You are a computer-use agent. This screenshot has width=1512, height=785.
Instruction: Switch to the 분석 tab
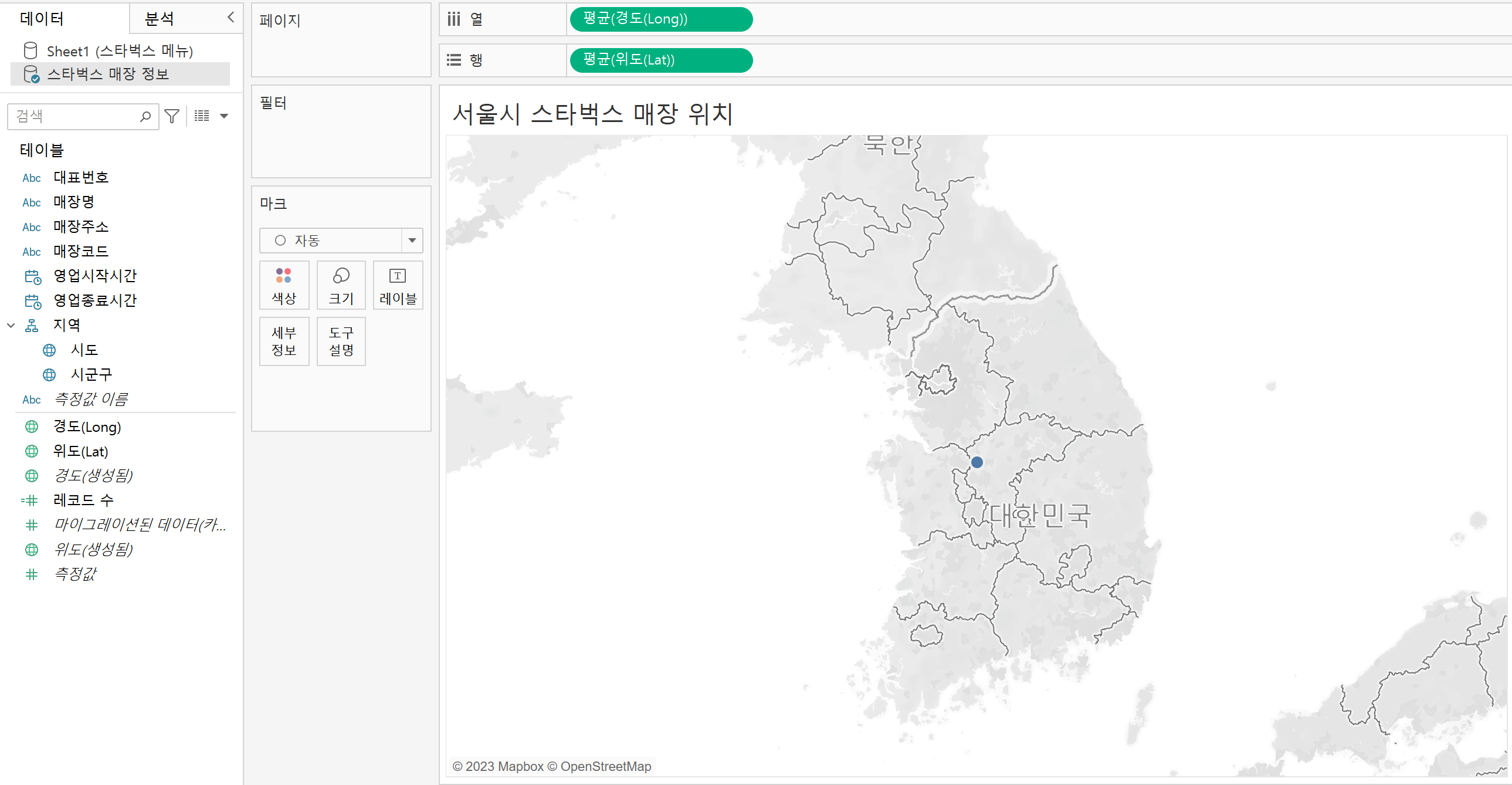160,18
